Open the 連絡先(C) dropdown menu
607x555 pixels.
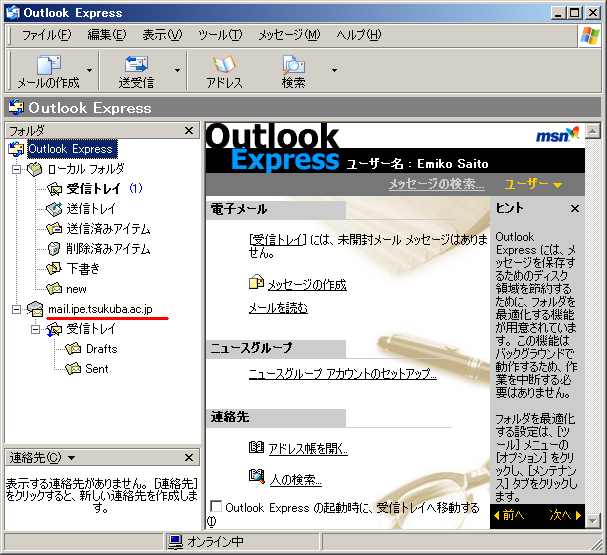(x=42, y=458)
